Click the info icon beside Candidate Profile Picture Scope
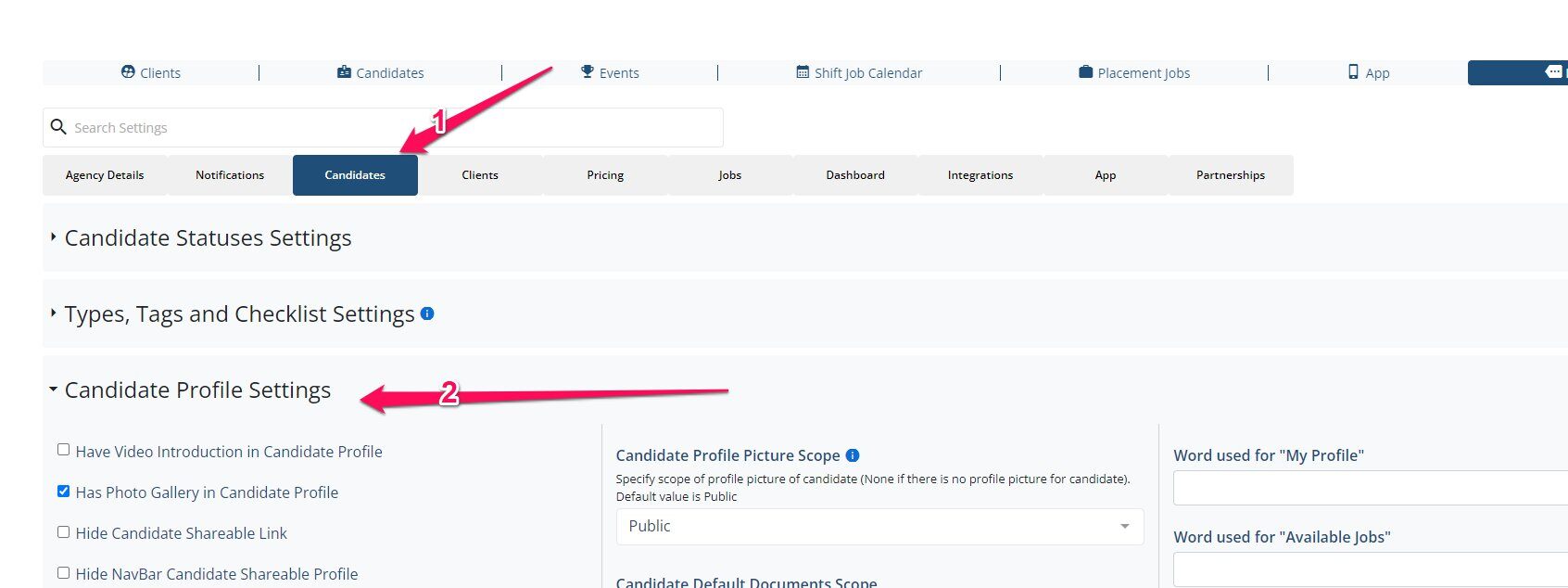Screen dimensions: 1568x588 point(853,455)
